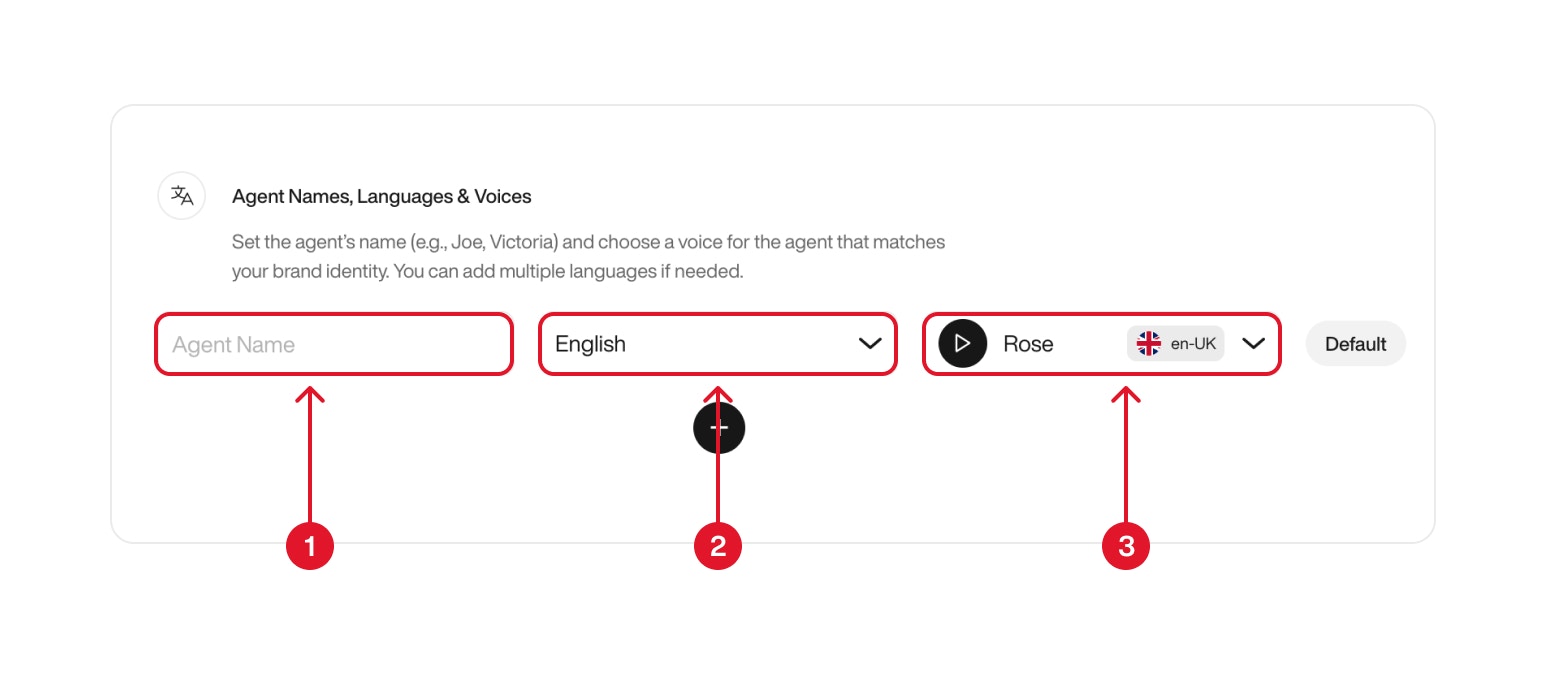Click the red marker labeled 2
1562x694 pixels.
718,546
